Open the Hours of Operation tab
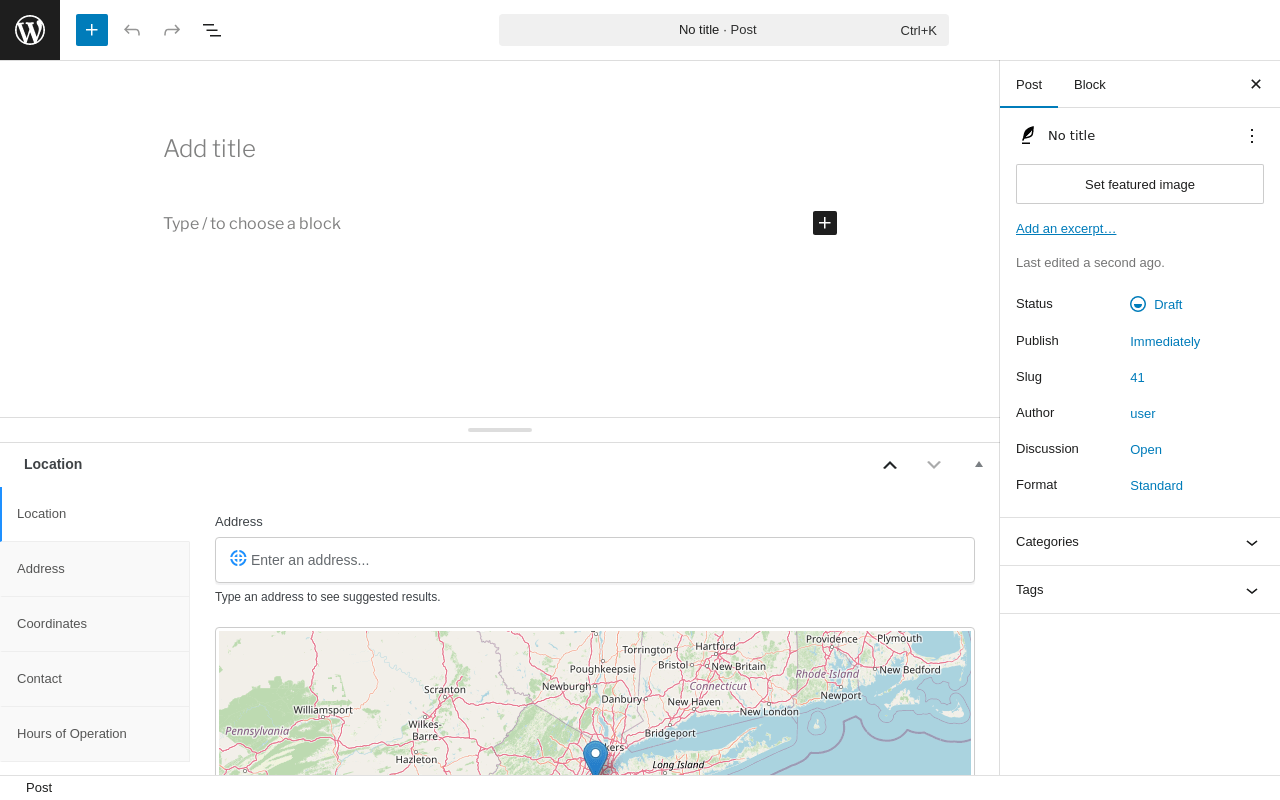The image size is (1280, 800). click(72, 734)
